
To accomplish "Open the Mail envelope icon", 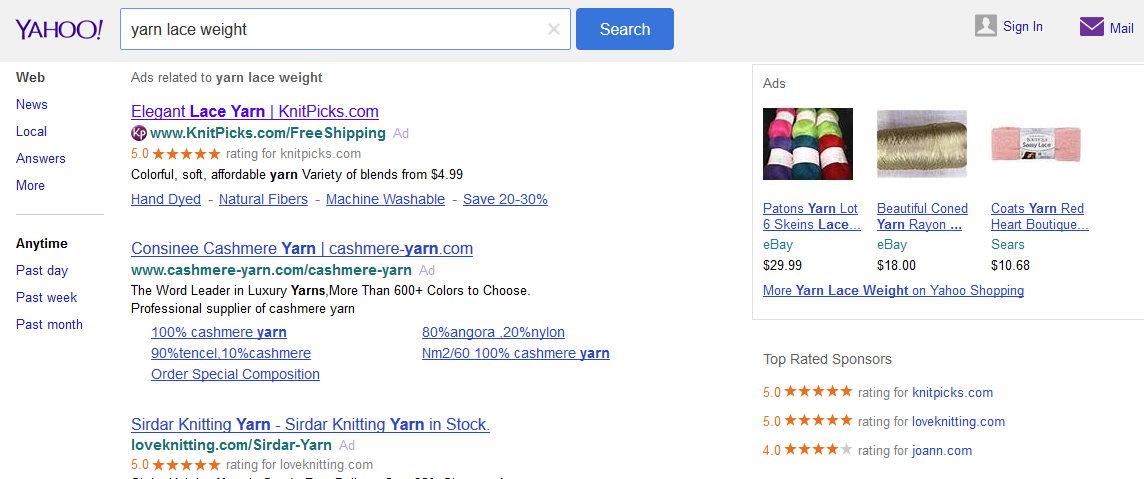I will 1092,27.
